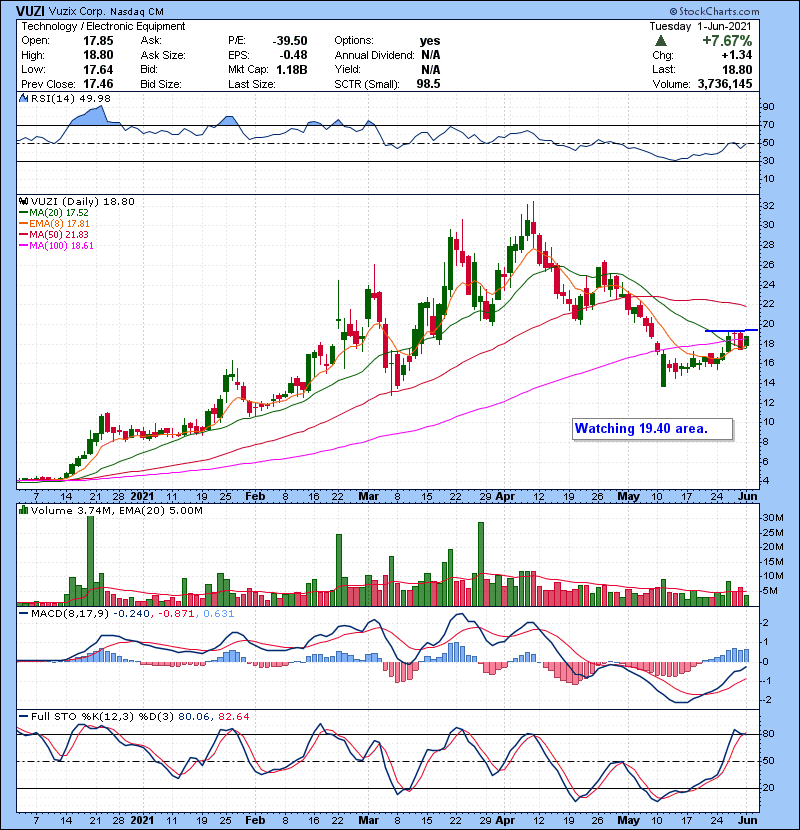Click the green up-triangle change indicator
This screenshot has width=800, height=830.
pyautogui.click(x=660, y=40)
